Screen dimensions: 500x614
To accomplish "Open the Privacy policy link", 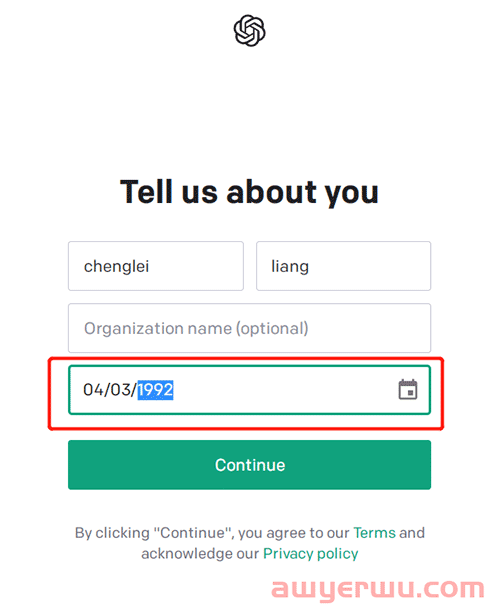I will point(310,554).
